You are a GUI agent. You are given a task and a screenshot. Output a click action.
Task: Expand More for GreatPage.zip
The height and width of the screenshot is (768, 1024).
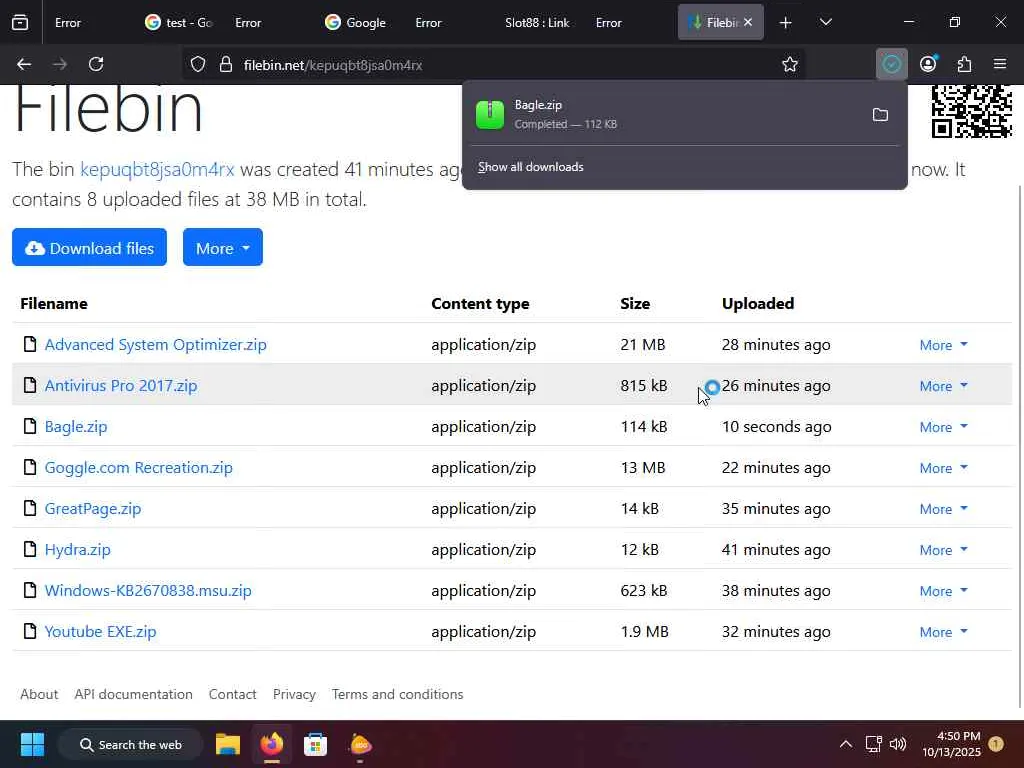pos(943,509)
